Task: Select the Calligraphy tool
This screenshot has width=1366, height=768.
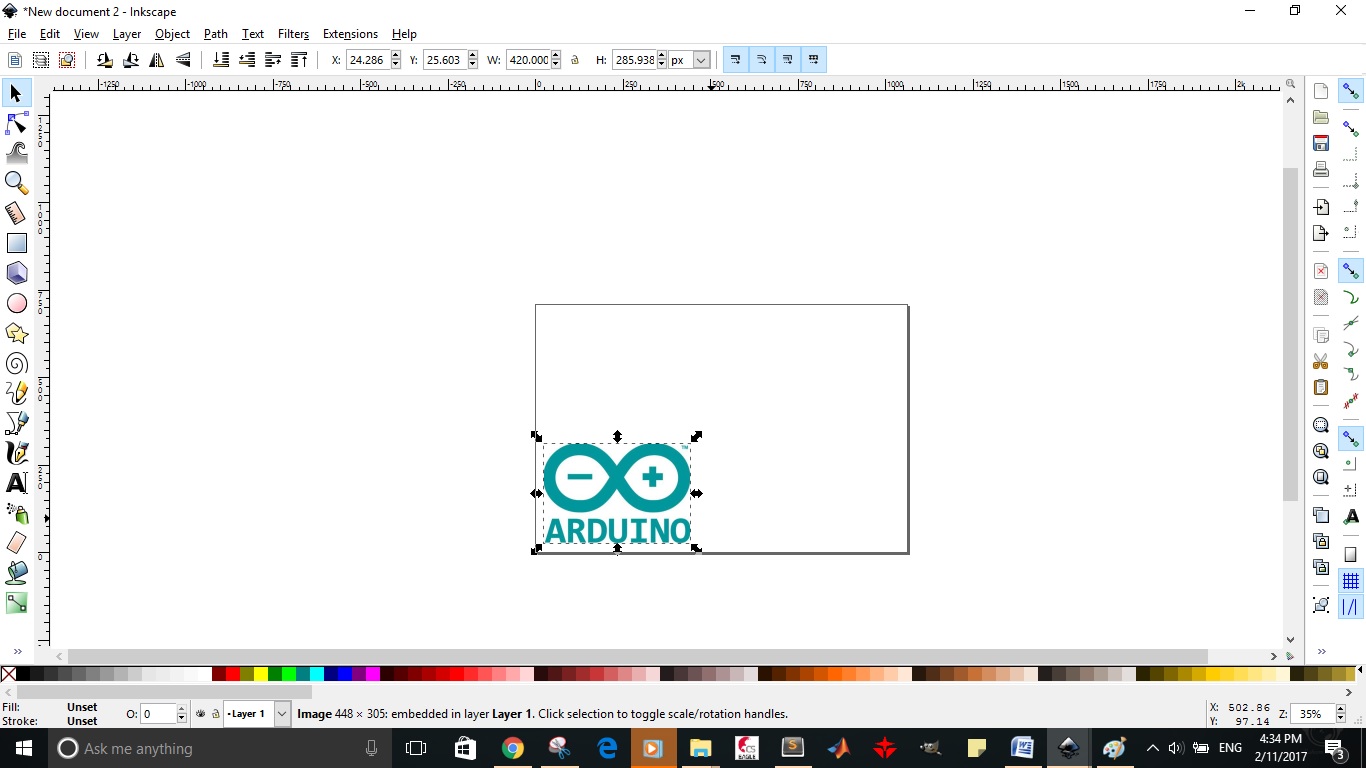Action: (x=17, y=453)
